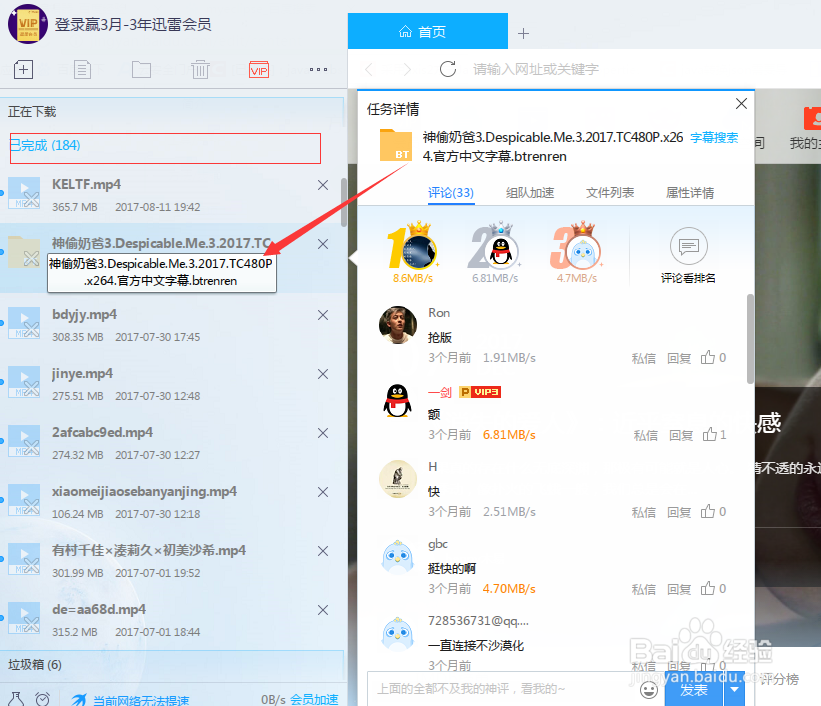Open the download folder icon in toolbar
821x706 pixels.
click(x=141, y=69)
